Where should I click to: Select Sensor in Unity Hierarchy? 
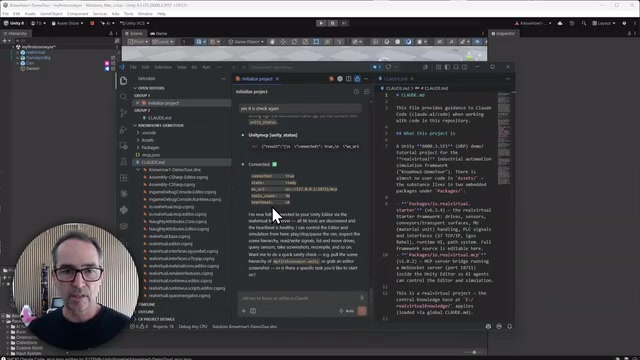point(33,69)
